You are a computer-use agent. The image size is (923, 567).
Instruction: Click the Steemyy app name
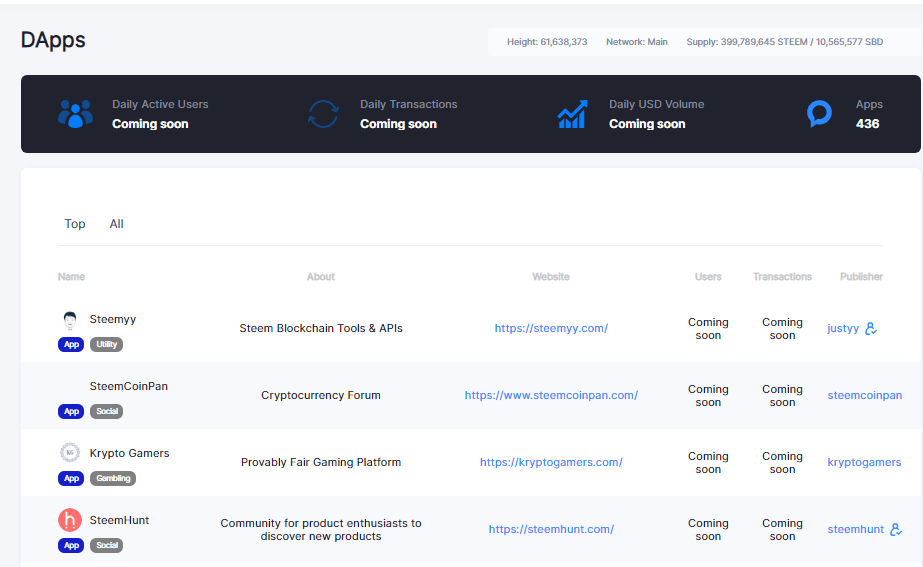(x=112, y=319)
